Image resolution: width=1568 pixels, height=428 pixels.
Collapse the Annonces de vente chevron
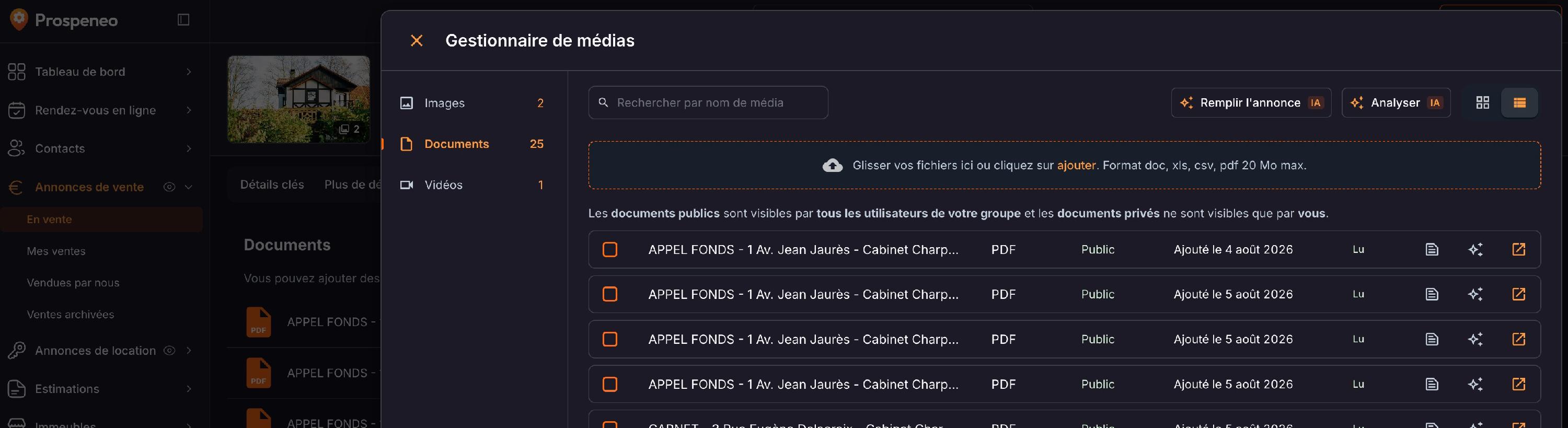[189, 187]
